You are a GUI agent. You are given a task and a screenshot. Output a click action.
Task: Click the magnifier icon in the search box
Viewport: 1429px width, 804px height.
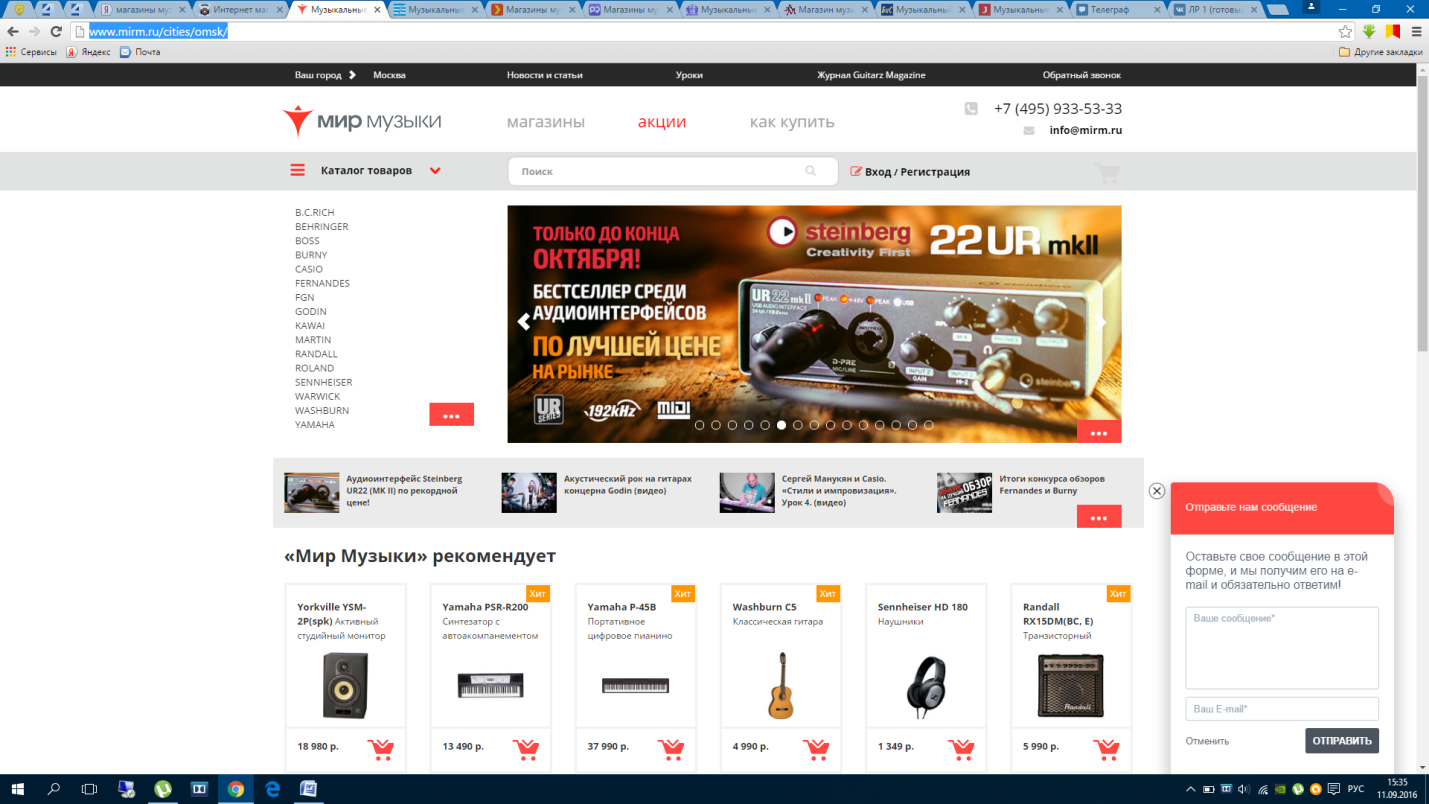[x=811, y=171]
